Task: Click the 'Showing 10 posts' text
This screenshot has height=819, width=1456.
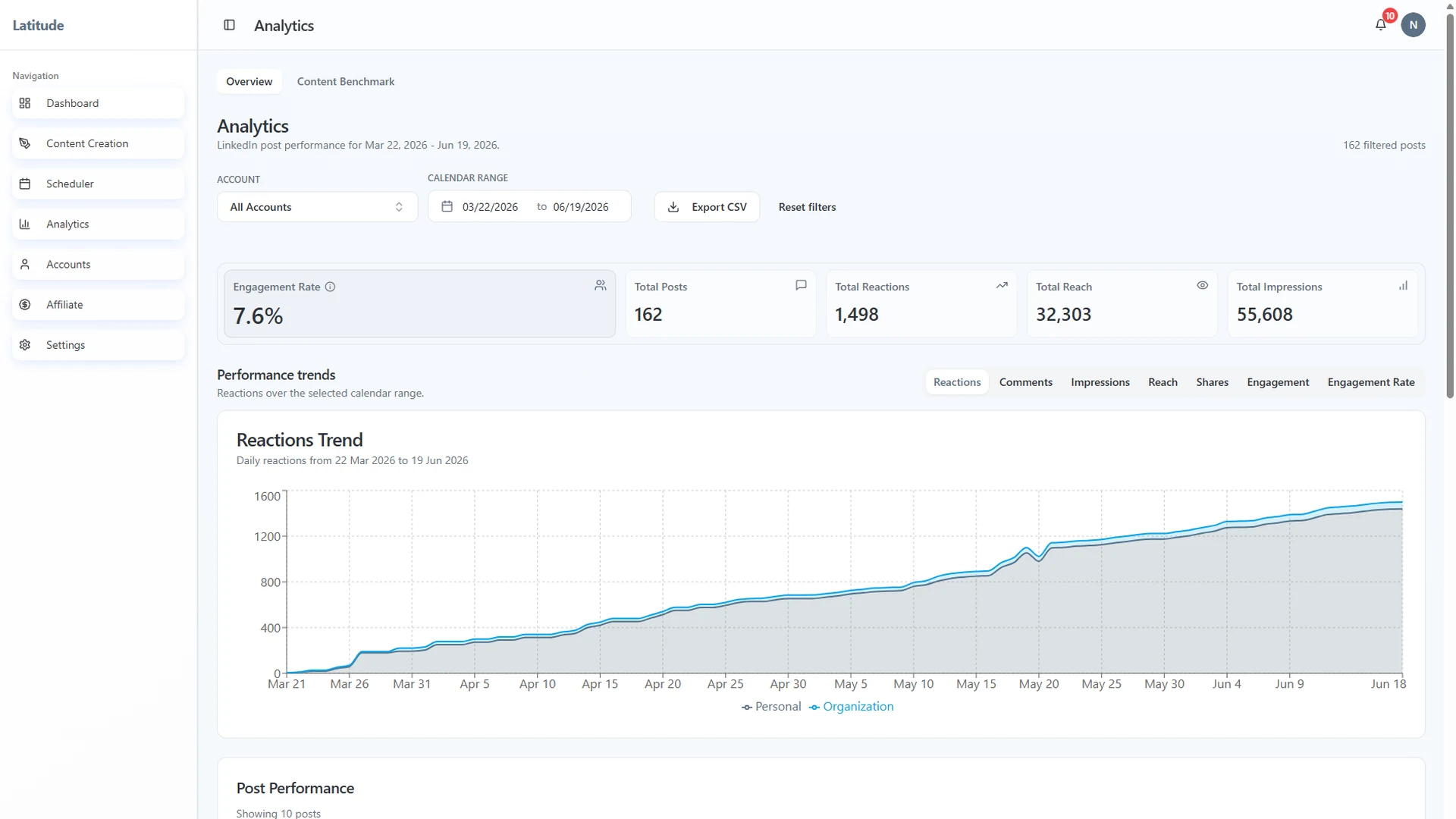Action: tap(278, 813)
